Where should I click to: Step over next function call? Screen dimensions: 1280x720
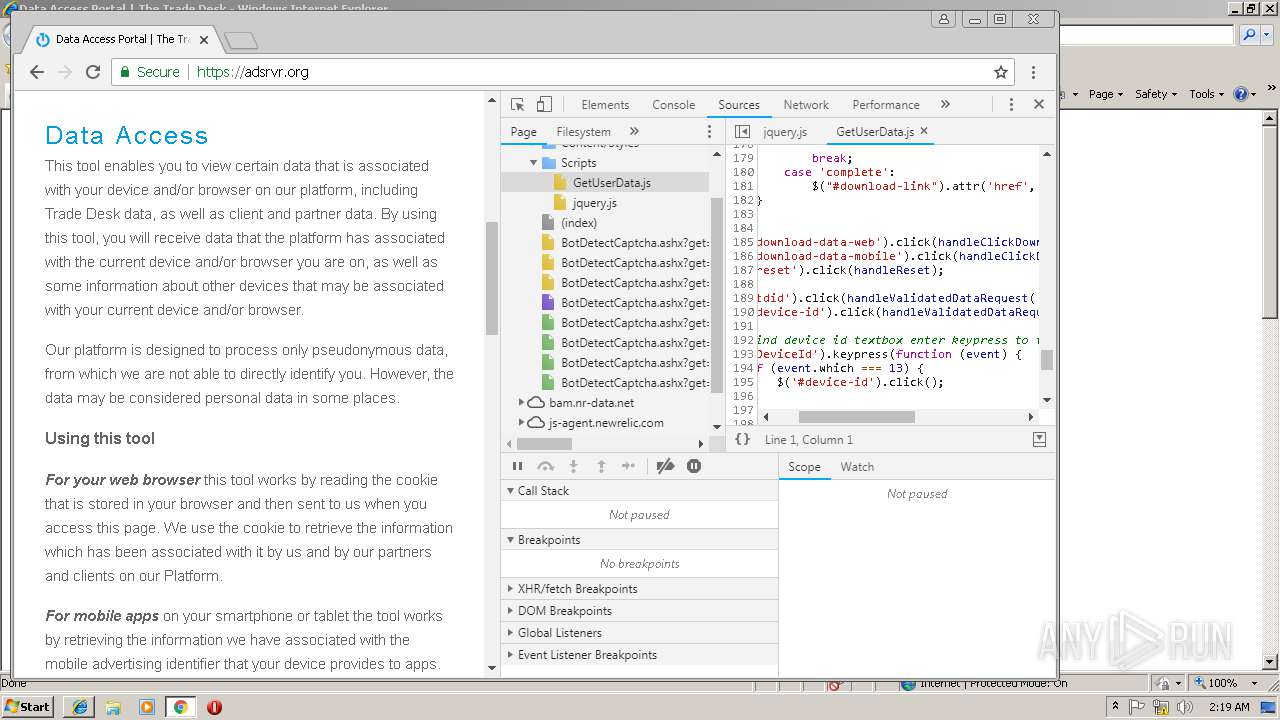pos(545,466)
